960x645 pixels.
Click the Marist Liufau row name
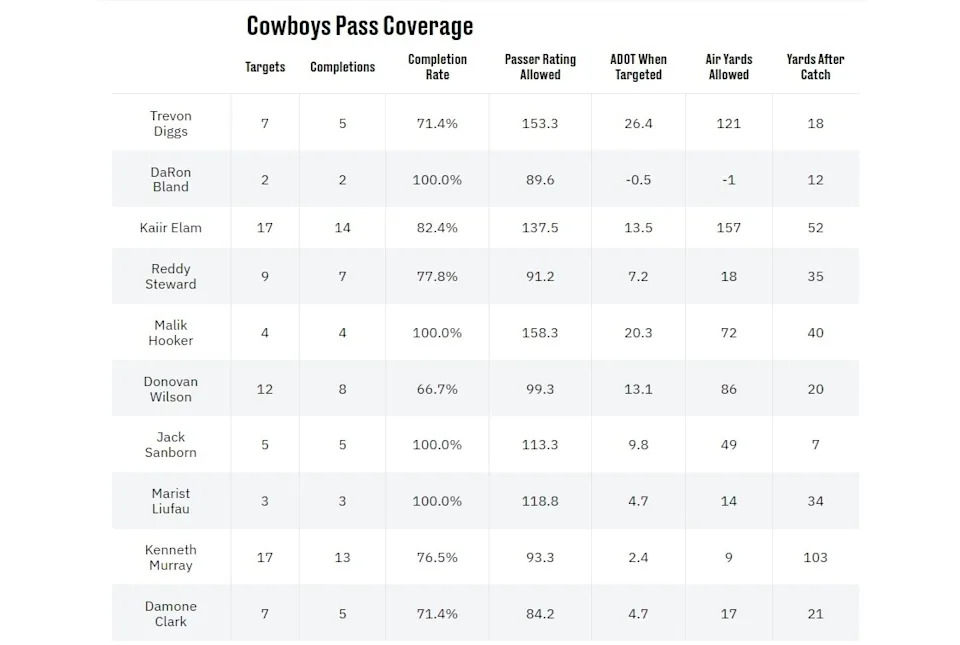point(171,501)
